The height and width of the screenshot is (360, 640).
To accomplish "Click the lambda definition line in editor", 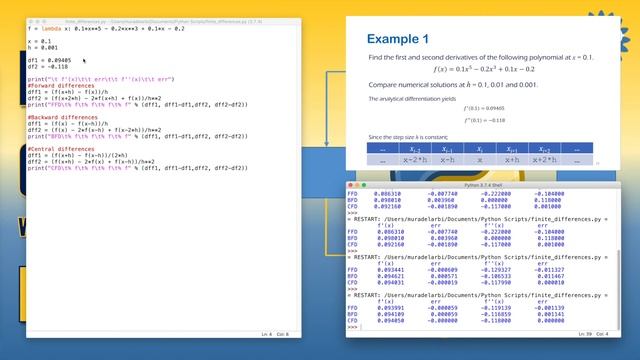I will click(106, 29).
